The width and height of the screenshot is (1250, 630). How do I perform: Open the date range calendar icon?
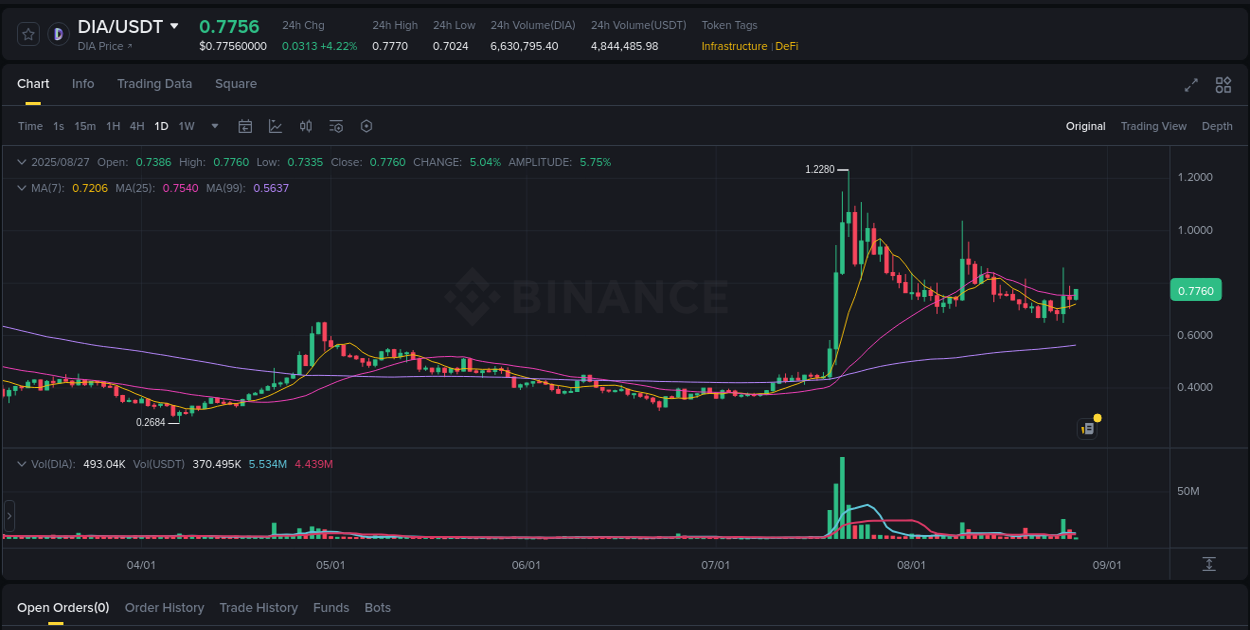click(245, 126)
